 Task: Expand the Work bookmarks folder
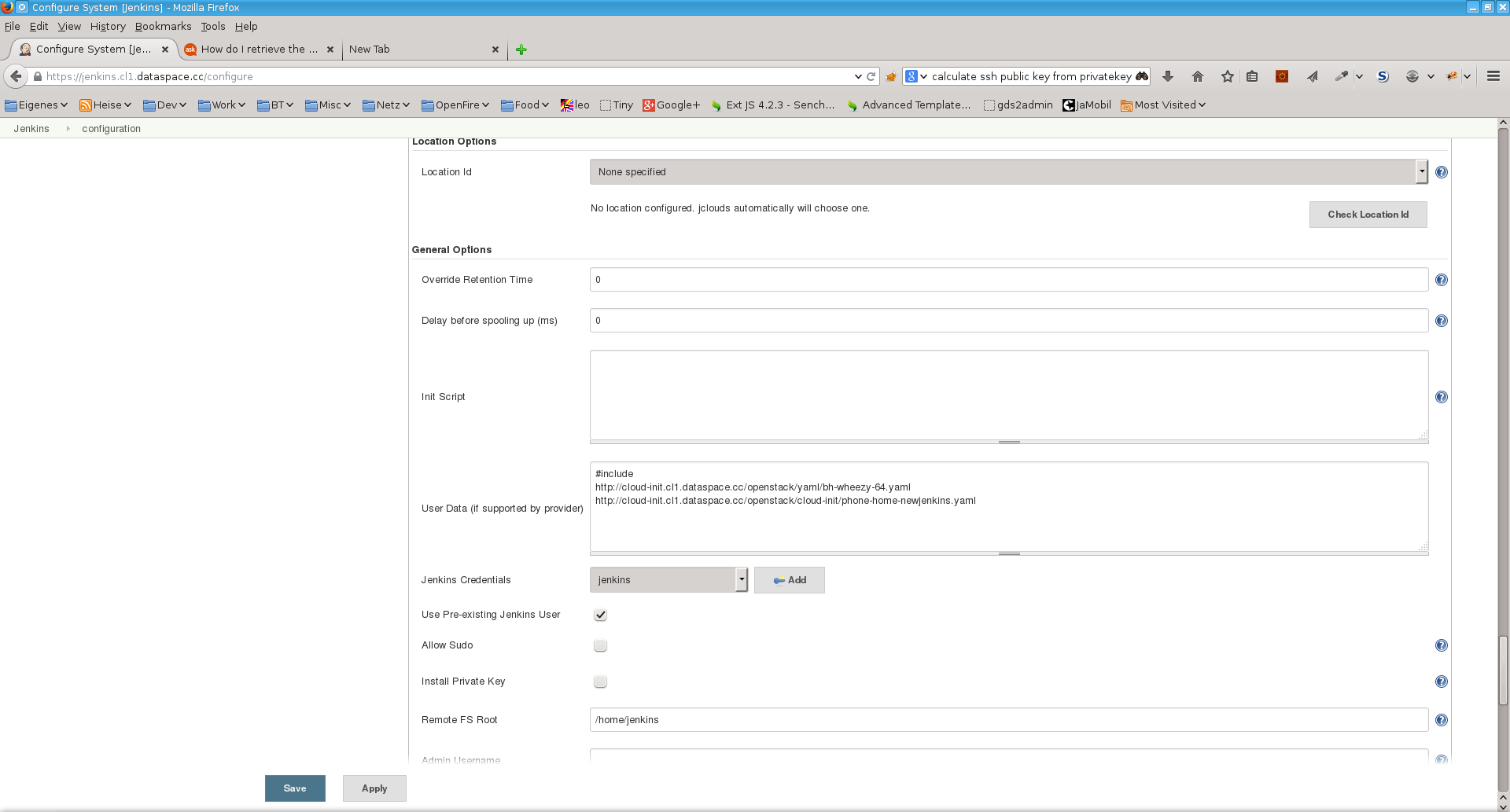pos(222,105)
